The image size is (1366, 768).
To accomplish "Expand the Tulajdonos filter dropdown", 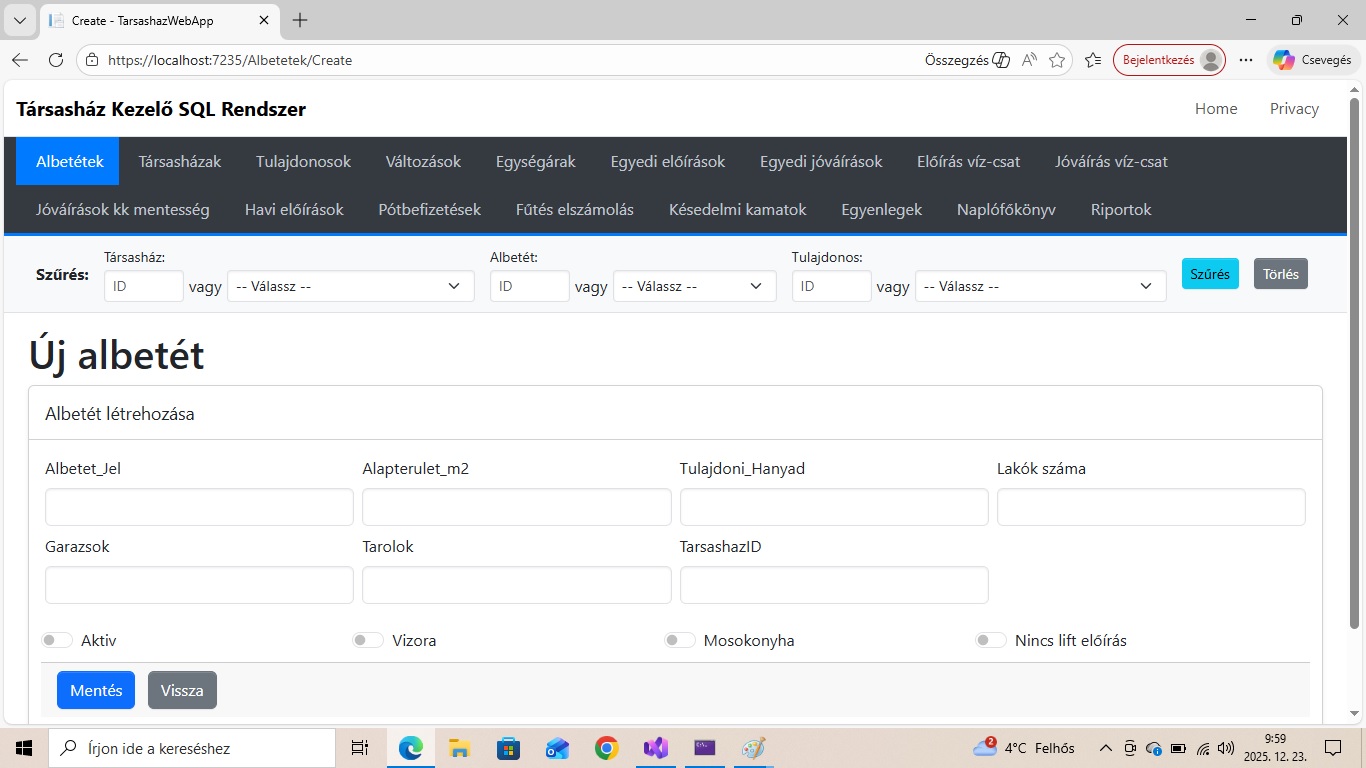I will tap(1040, 286).
